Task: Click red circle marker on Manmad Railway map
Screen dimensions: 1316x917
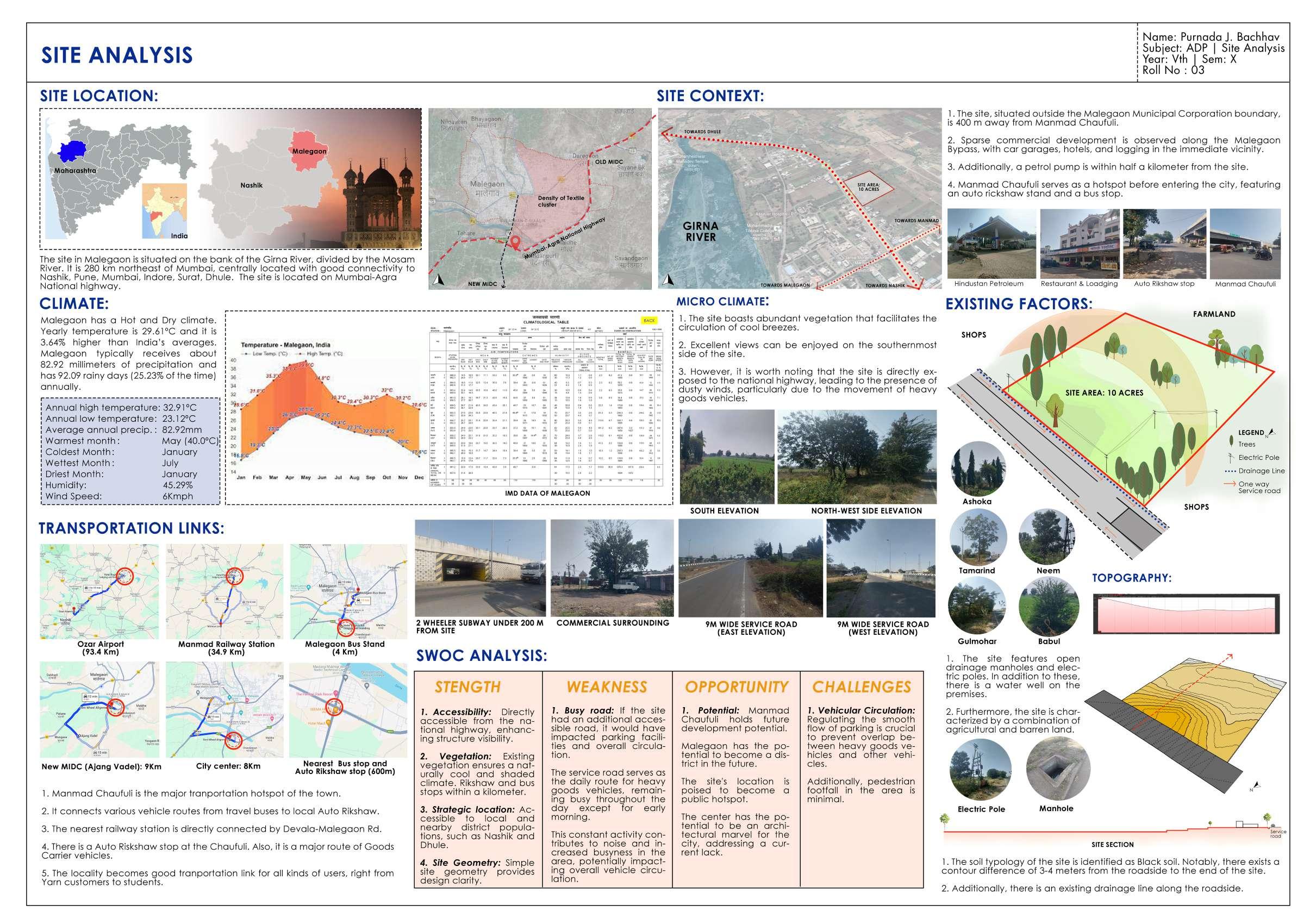Action: [234, 576]
